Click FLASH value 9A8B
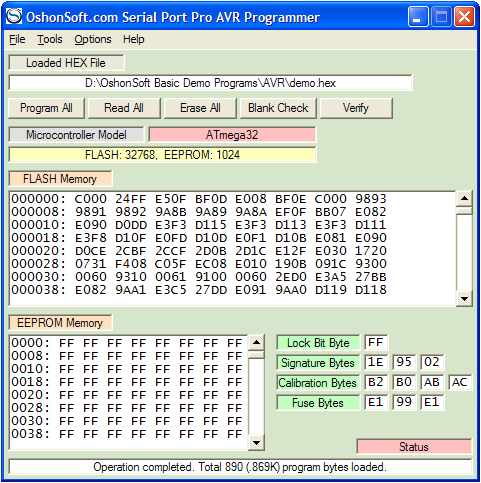481x483 pixels. point(171,212)
